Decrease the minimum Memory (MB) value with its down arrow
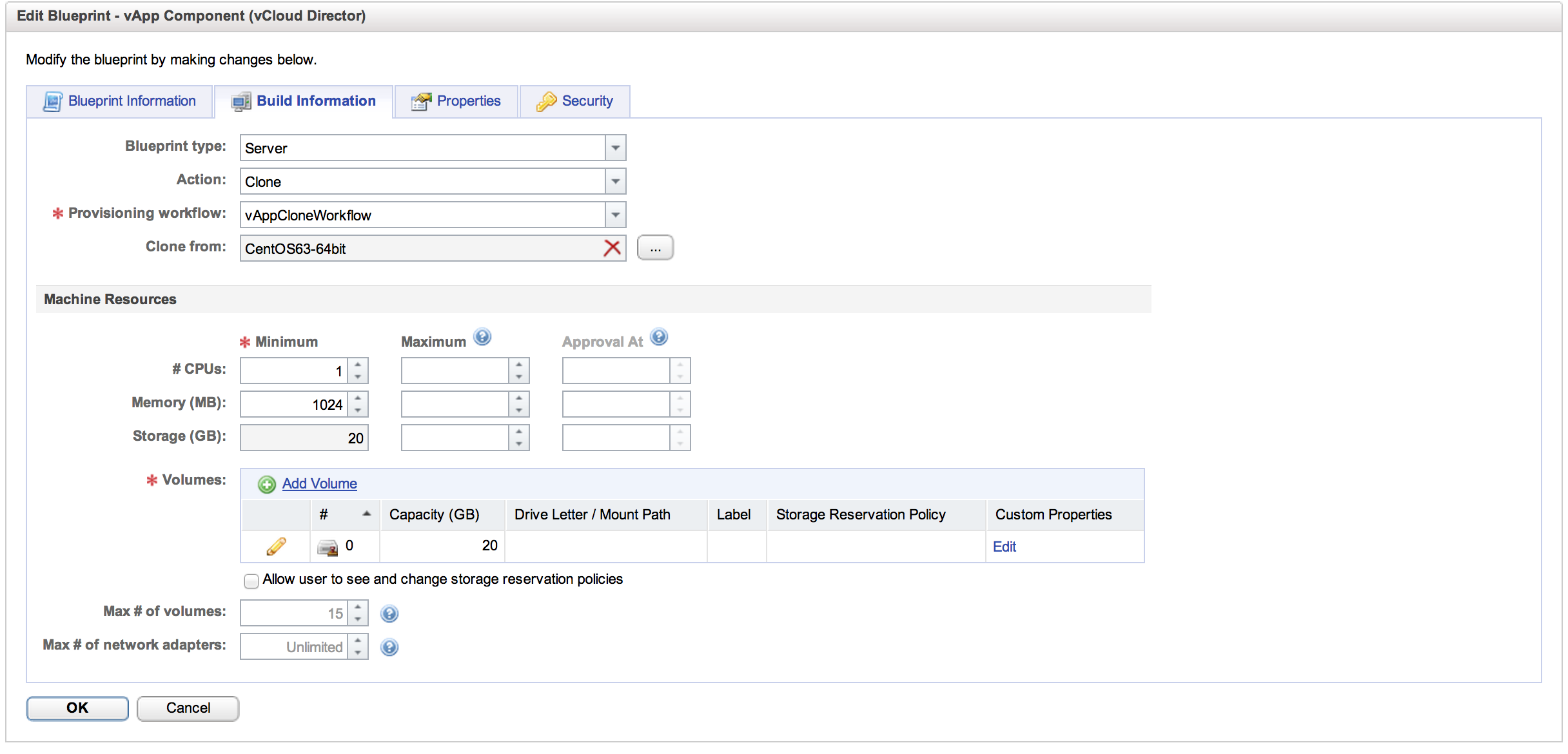 coord(358,411)
